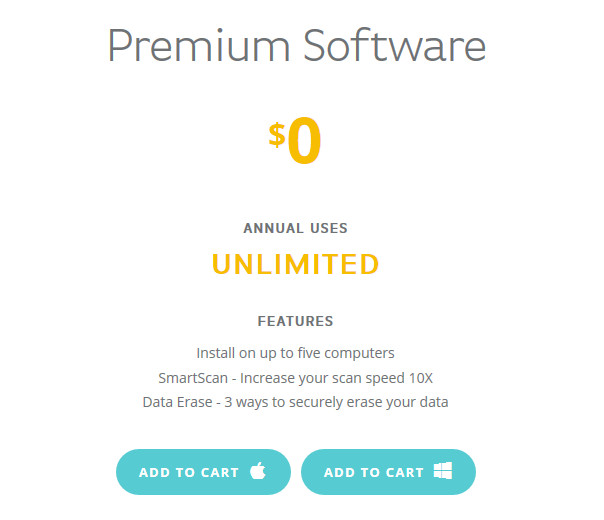Viewport: 604px width, 520px height.
Task: Add Windows version to cart
Action: click(x=388, y=472)
